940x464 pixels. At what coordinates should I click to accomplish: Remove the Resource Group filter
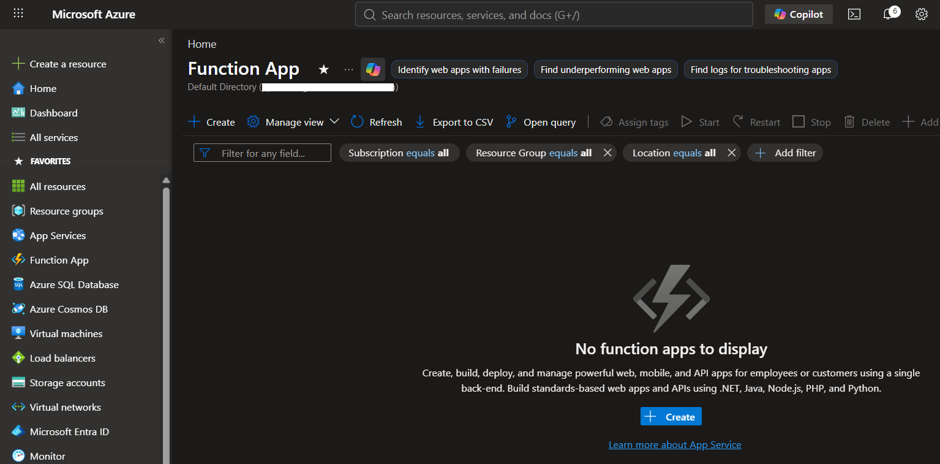[607, 153]
